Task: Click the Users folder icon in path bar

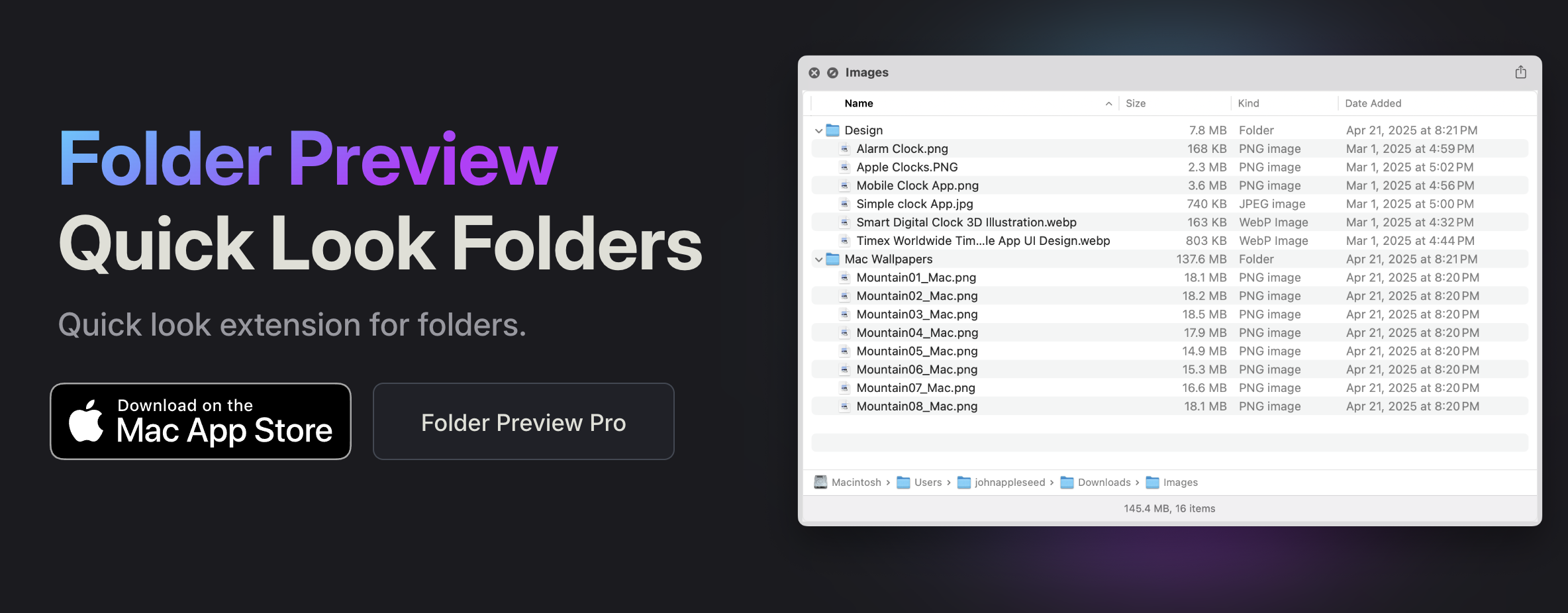Action: (903, 483)
